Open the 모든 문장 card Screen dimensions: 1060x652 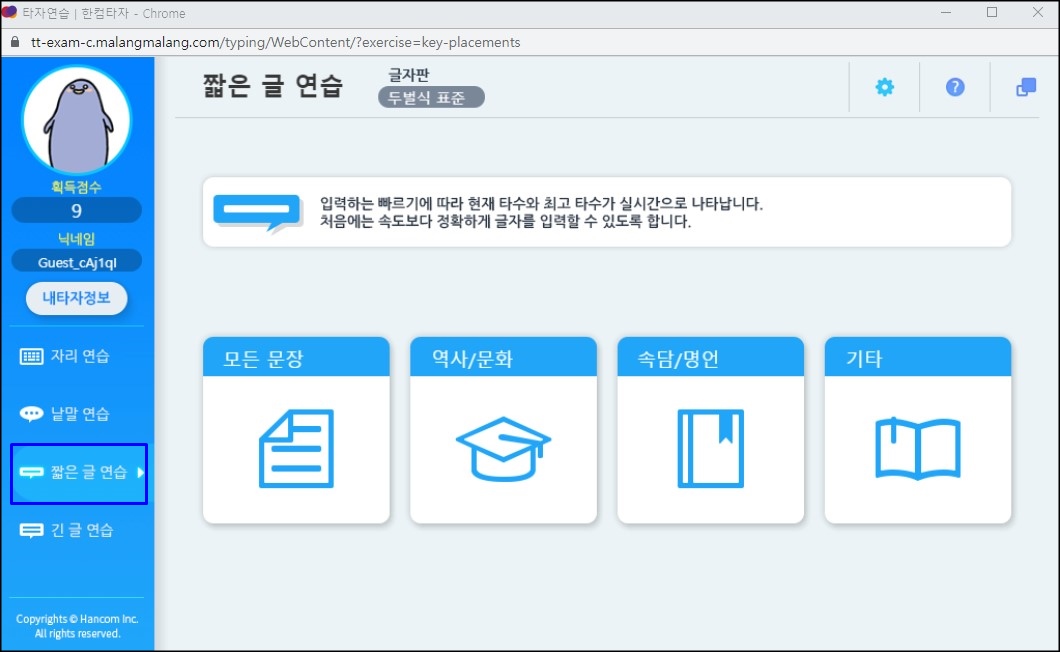pos(296,430)
